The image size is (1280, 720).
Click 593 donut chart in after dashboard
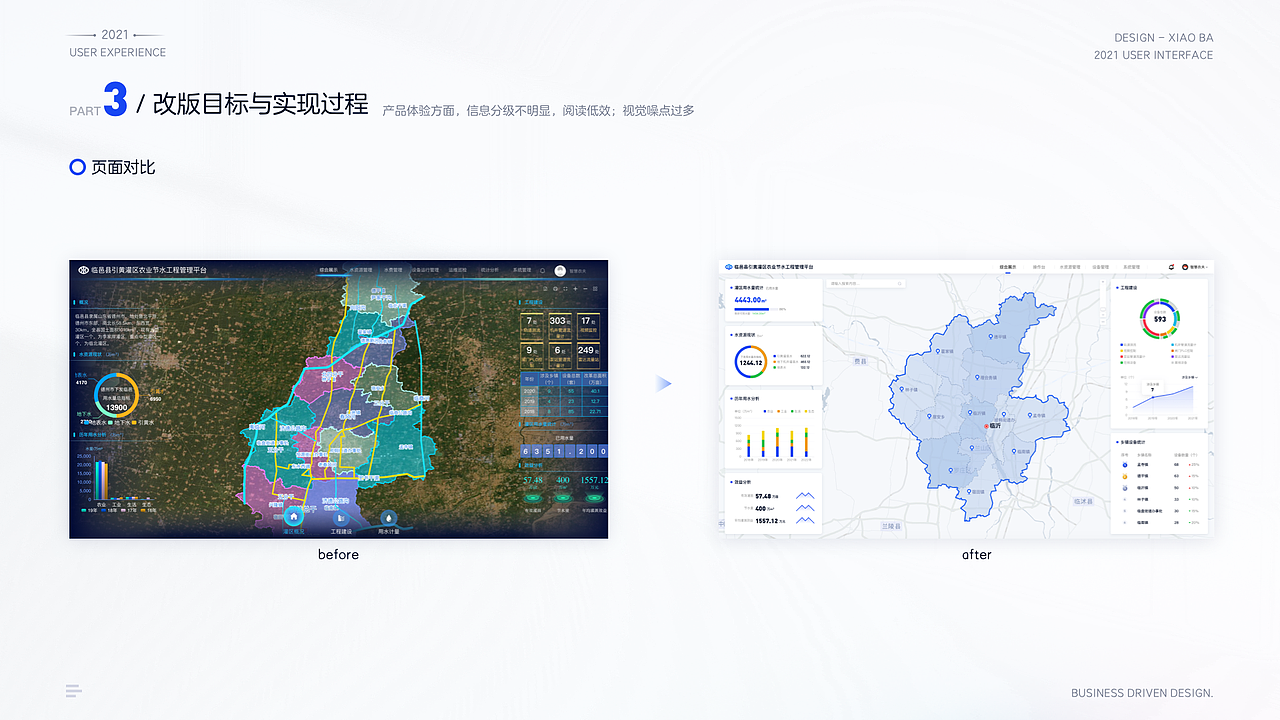click(x=1160, y=318)
